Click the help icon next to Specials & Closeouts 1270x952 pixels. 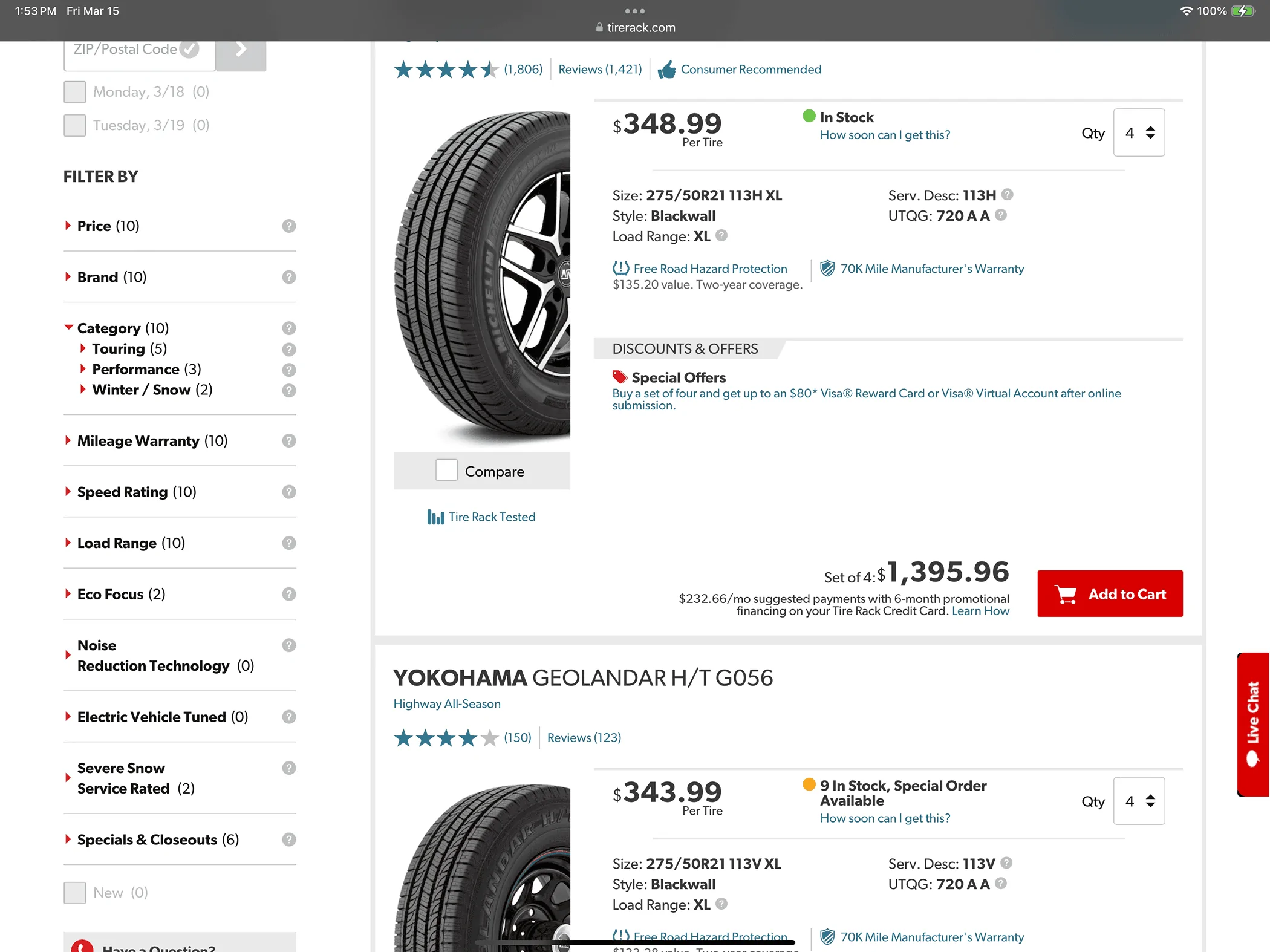pos(289,840)
